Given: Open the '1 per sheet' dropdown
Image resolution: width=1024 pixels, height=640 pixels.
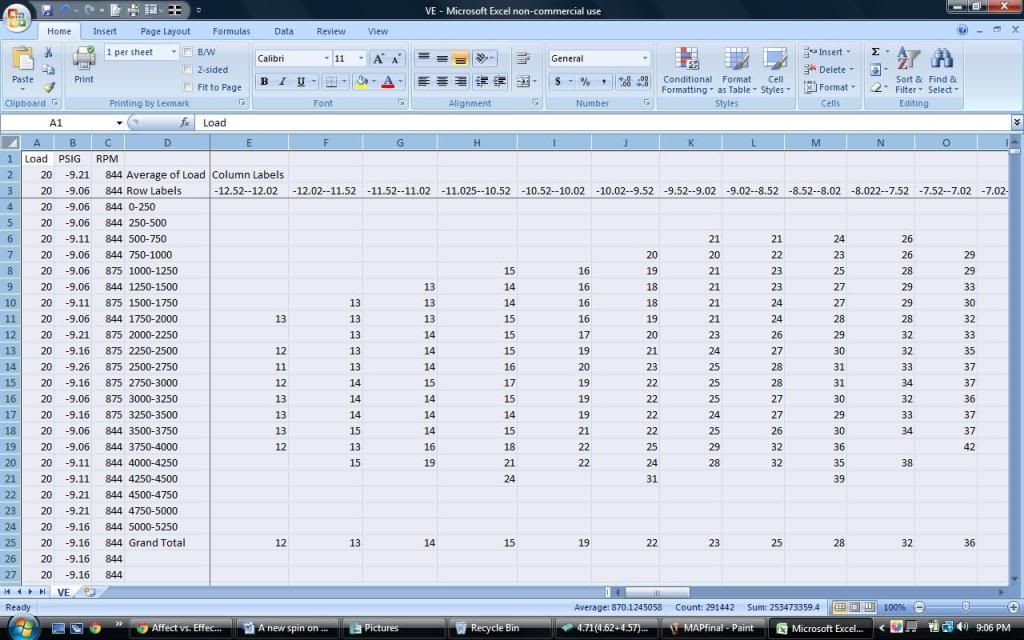Looking at the screenshot, I should (173, 52).
